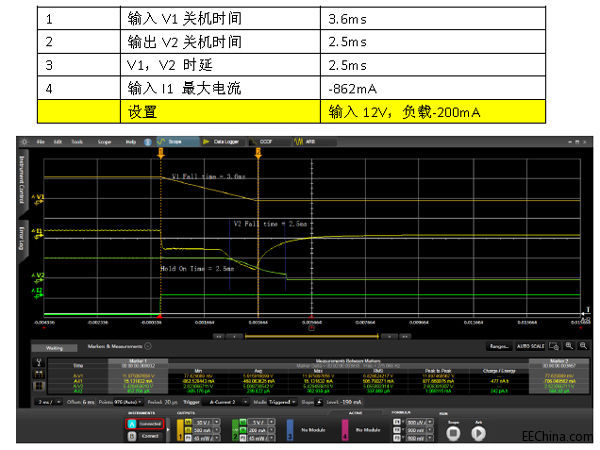Click the Ranges... button
This screenshot has width=600, height=450.
(499, 347)
